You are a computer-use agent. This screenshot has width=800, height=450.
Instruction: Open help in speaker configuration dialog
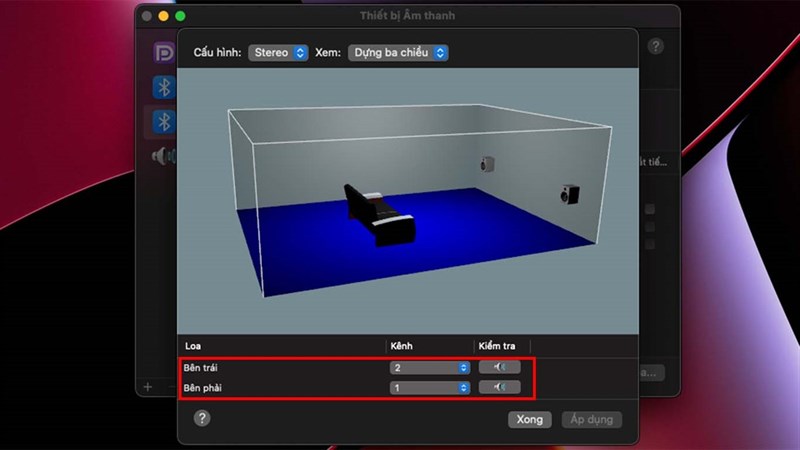tap(202, 418)
